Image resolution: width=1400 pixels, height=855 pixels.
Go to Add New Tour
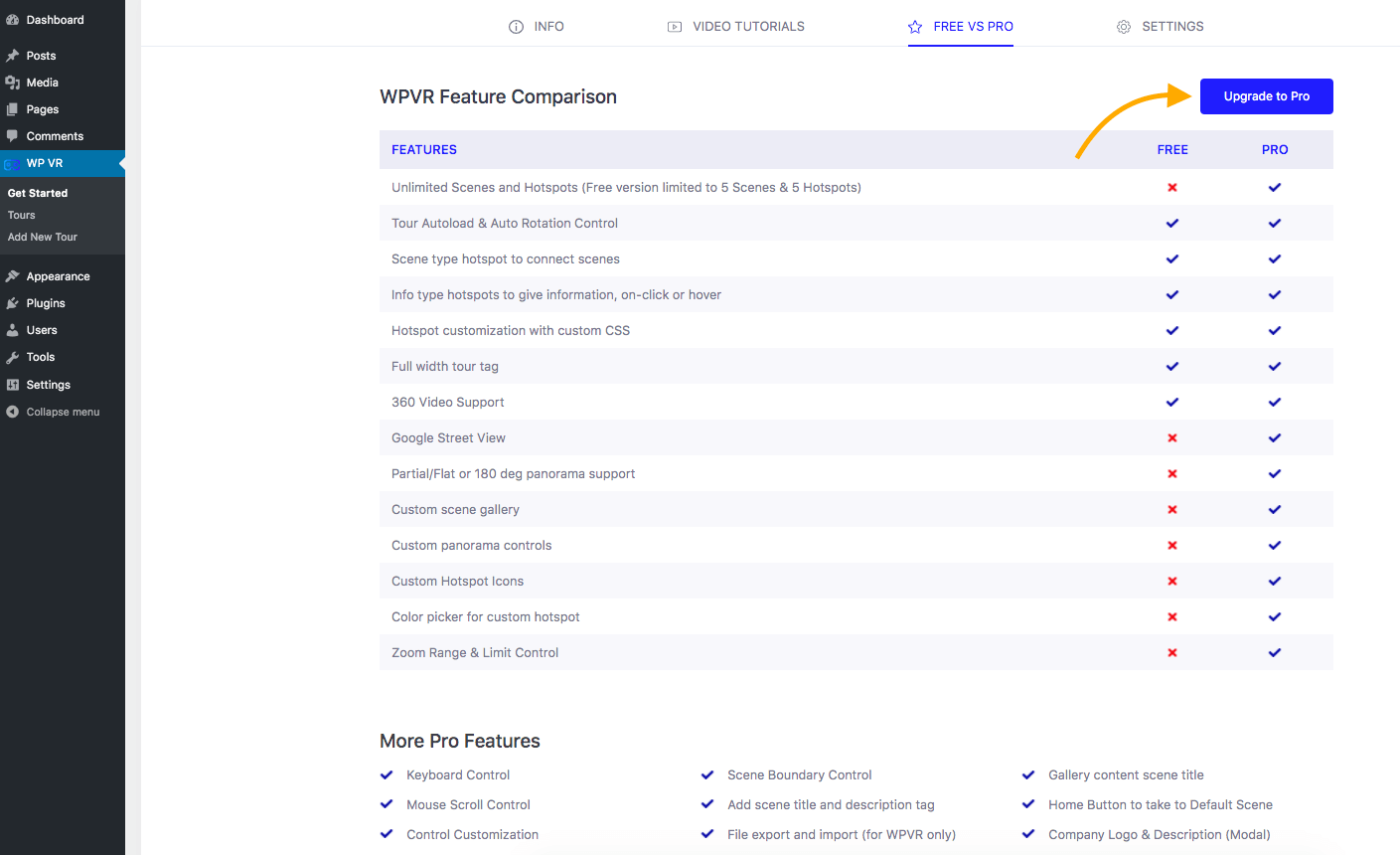[43, 237]
